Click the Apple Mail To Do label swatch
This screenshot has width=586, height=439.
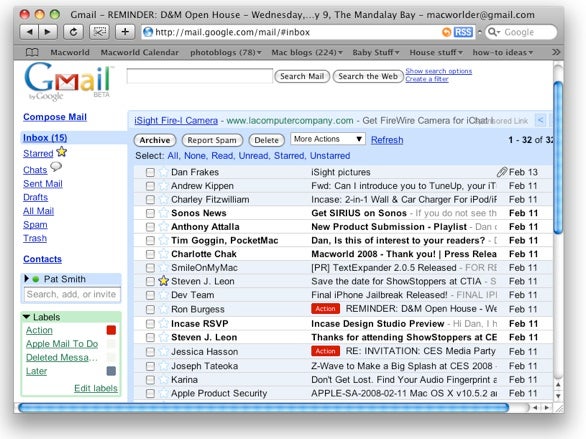pos(111,344)
